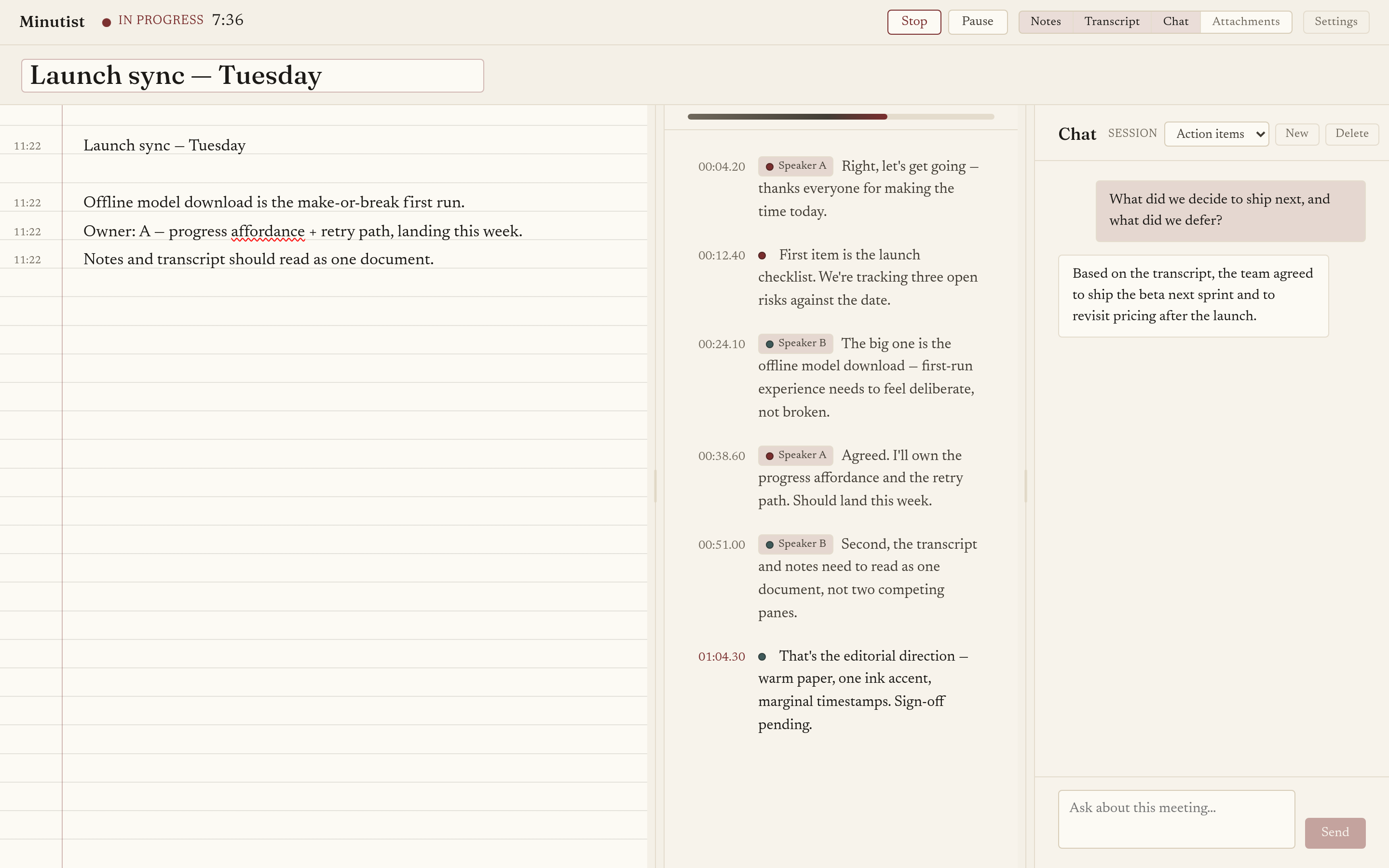Click the speaker dot at 01:04.30
This screenshot has height=868, width=1389.
pyautogui.click(x=762, y=657)
